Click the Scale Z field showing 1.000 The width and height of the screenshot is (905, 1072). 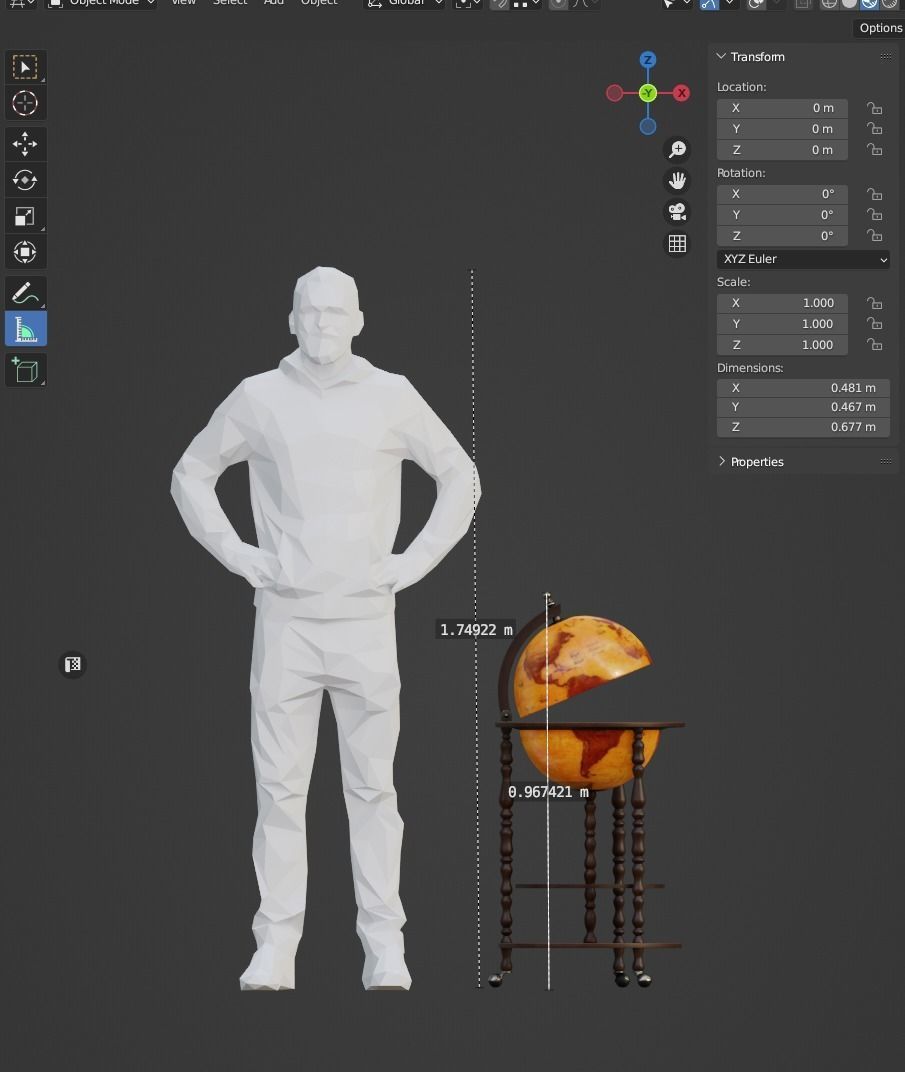(x=782, y=345)
